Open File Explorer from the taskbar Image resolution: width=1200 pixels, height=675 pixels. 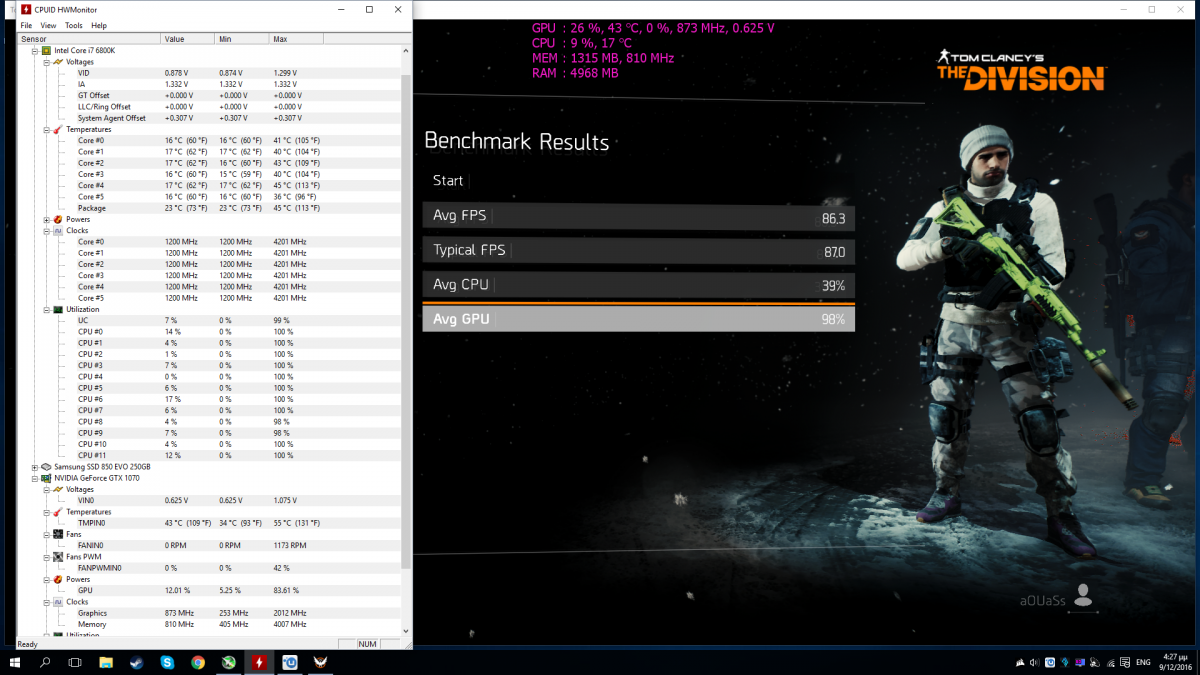point(106,662)
